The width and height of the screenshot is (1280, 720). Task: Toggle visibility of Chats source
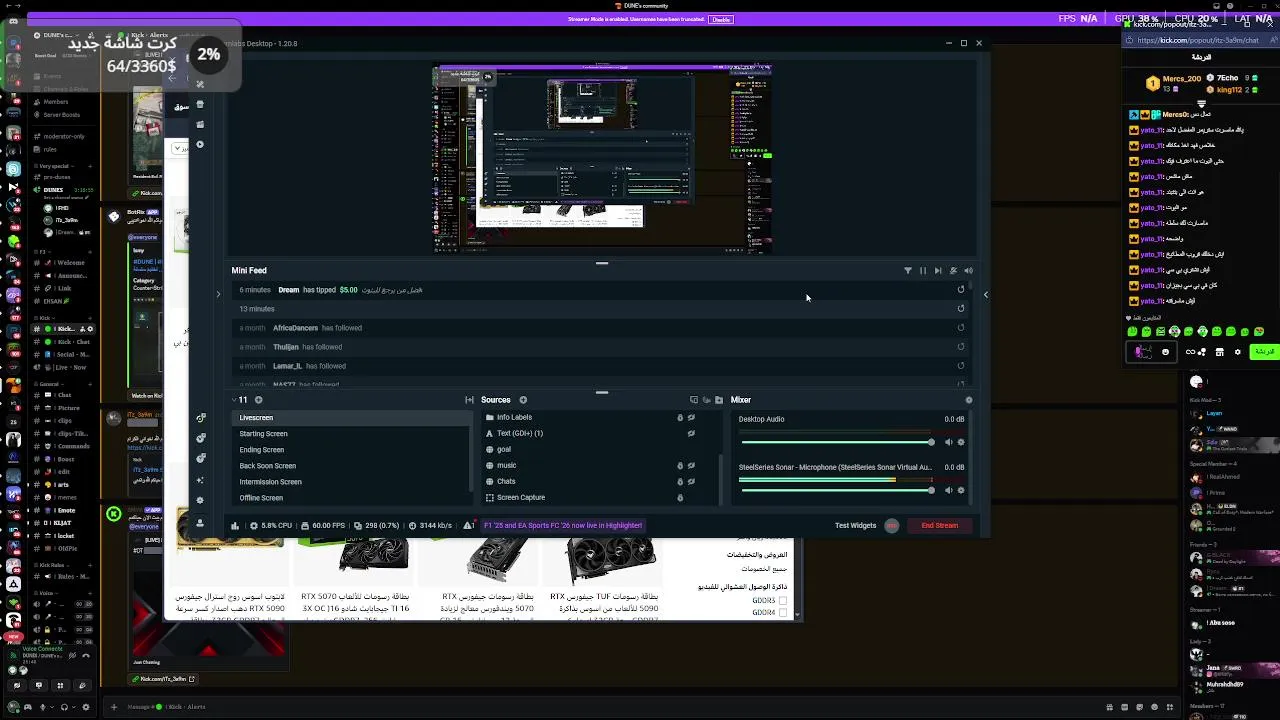691,482
